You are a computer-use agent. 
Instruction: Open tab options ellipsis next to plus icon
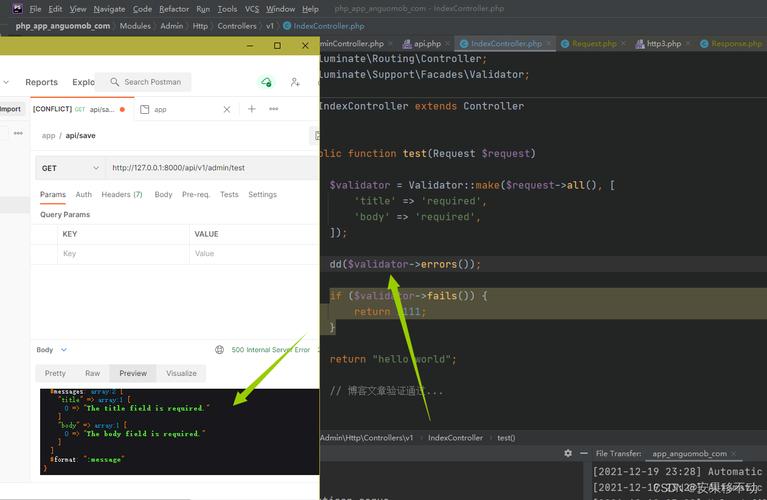(273, 109)
